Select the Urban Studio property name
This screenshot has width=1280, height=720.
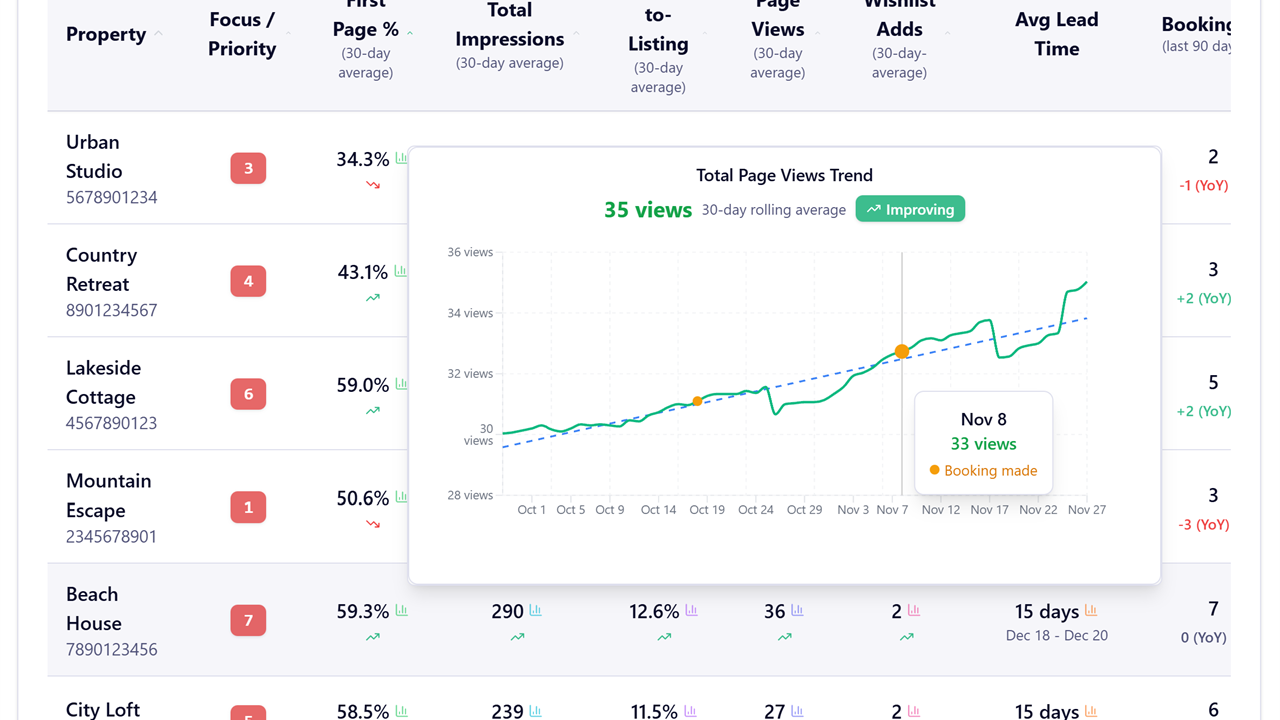pos(94,156)
